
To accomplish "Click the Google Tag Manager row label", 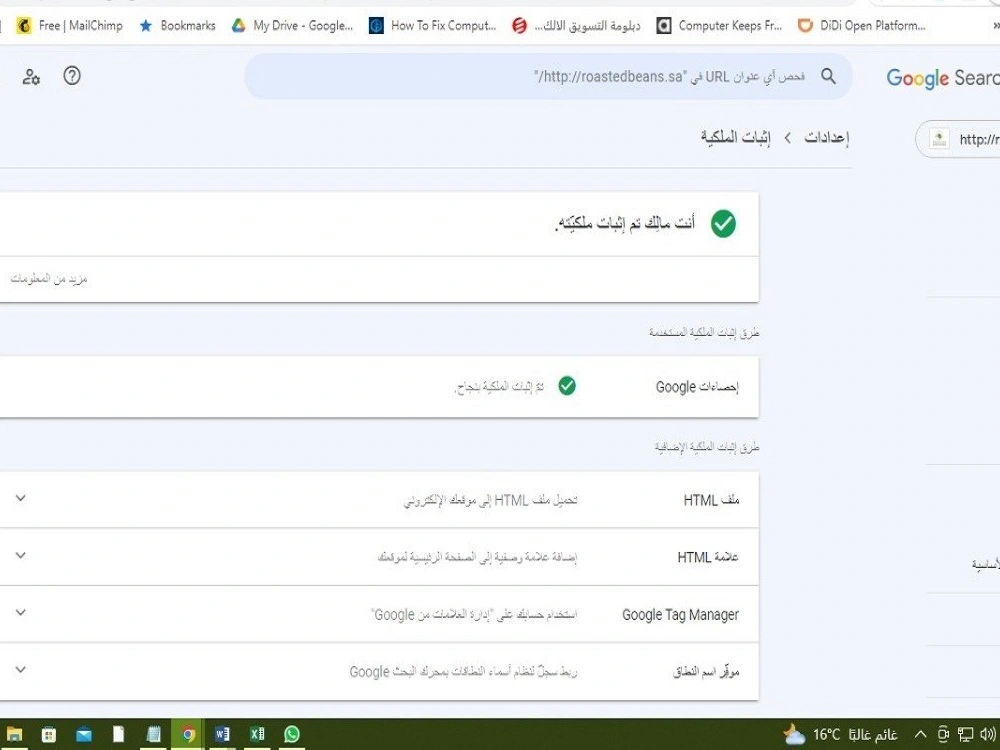I will 680,615.
